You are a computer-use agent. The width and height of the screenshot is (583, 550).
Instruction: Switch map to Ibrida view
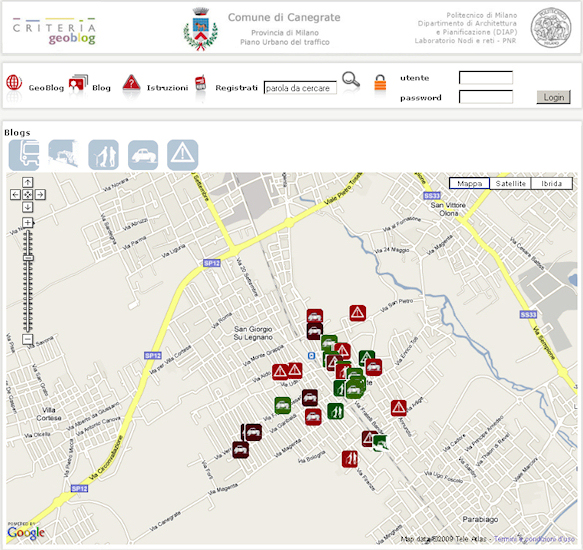(551, 183)
